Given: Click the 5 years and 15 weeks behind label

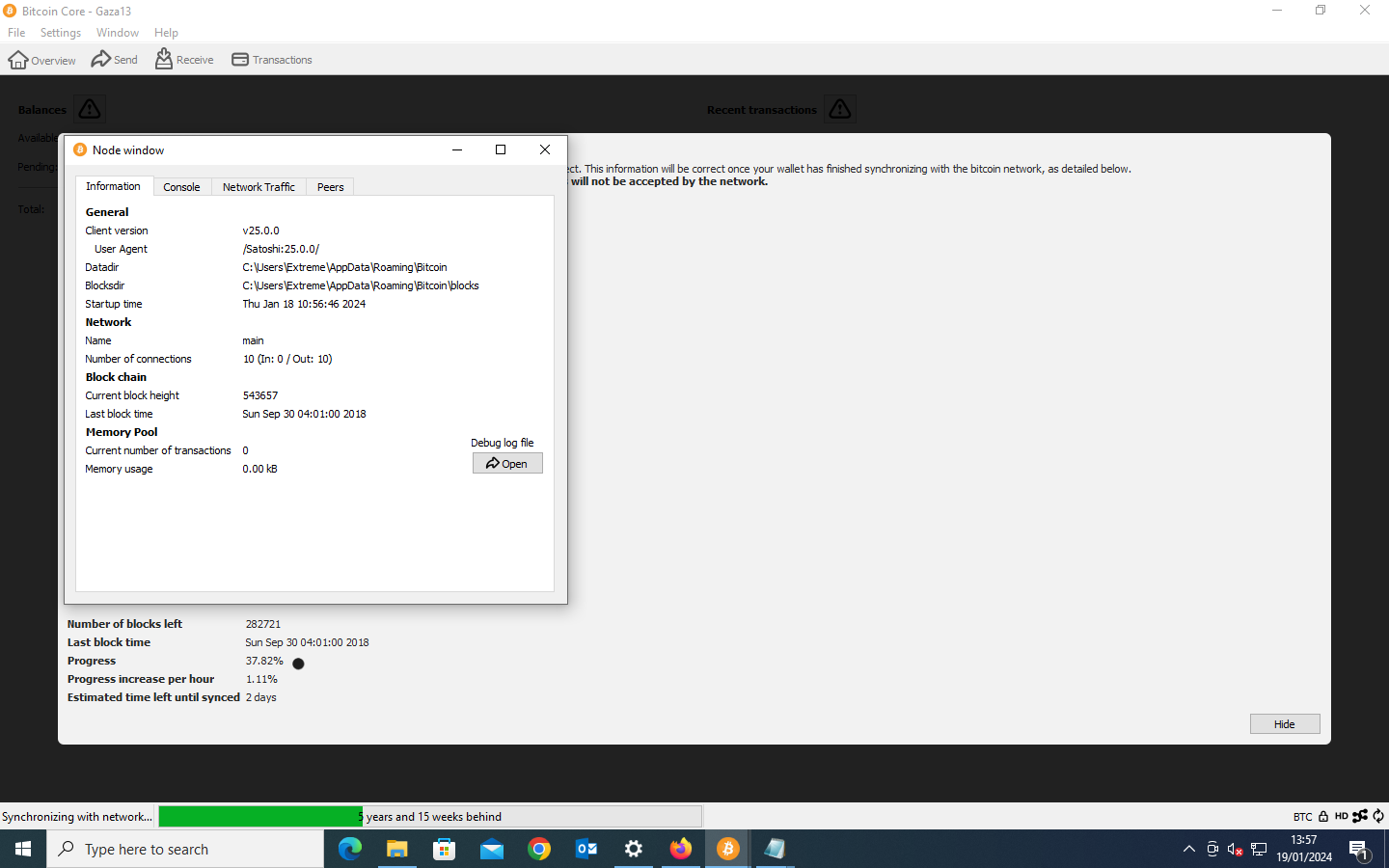Looking at the screenshot, I should click(430, 817).
